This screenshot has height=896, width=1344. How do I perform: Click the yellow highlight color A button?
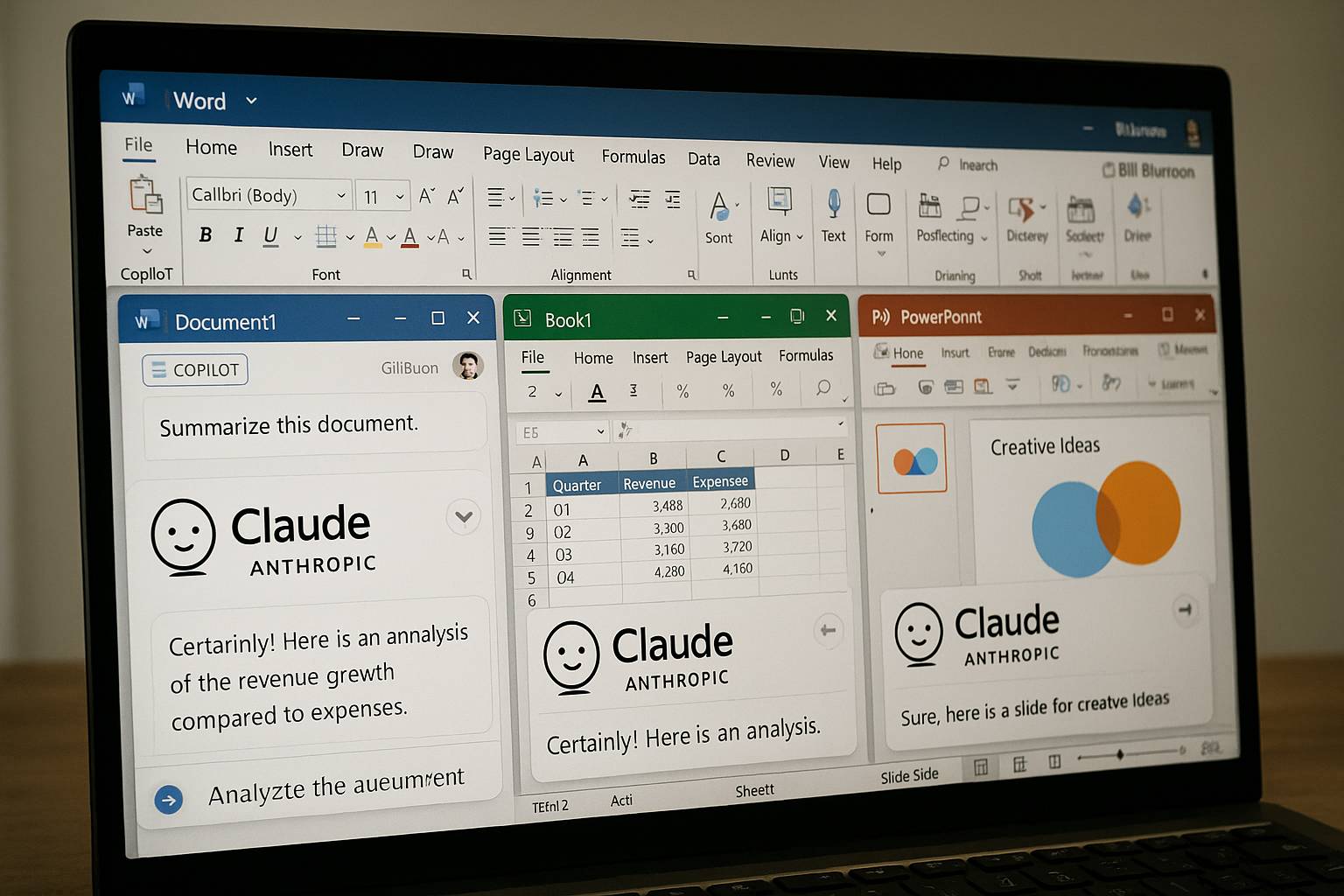[x=372, y=236]
